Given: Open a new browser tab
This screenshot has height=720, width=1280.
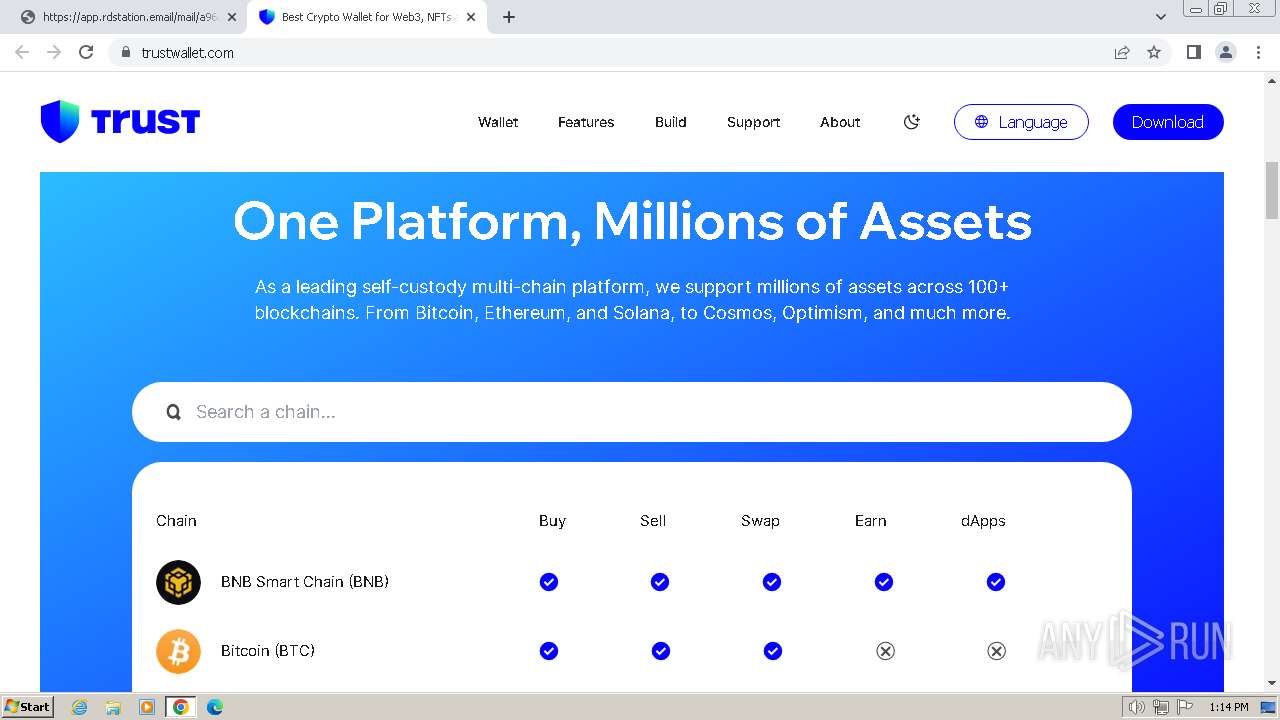Looking at the screenshot, I should pyautogui.click(x=509, y=17).
